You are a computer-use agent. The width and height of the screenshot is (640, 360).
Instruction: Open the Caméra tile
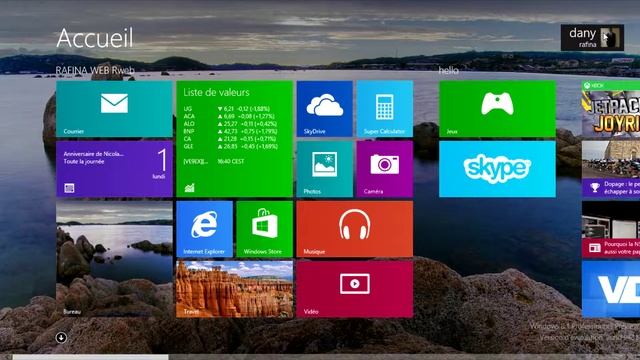tap(384, 169)
